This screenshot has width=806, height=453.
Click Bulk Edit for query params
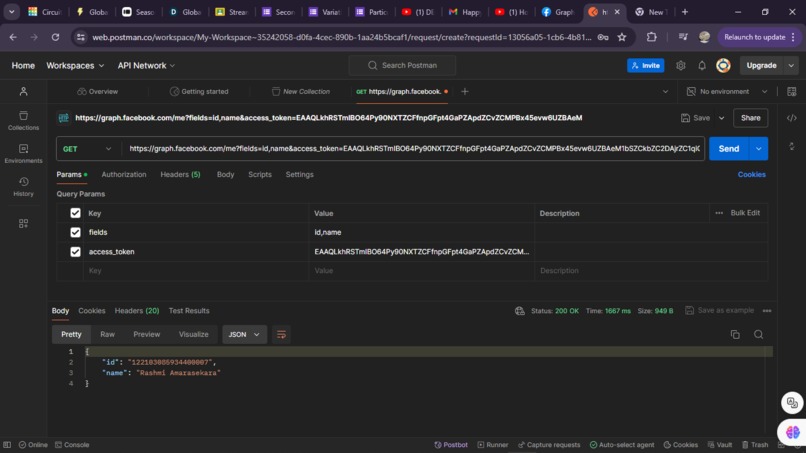coord(745,213)
